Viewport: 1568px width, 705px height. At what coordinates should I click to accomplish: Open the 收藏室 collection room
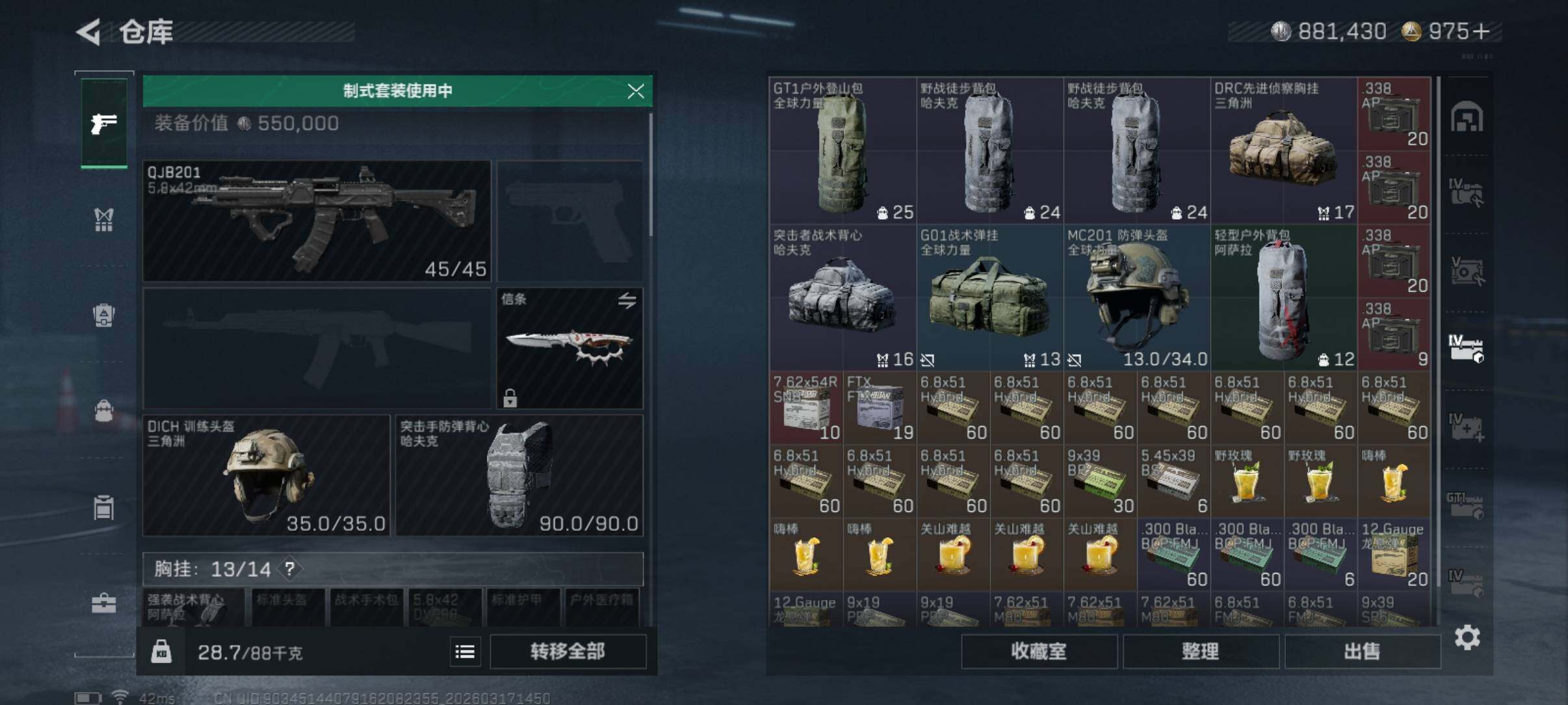pyautogui.click(x=1039, y=651)
